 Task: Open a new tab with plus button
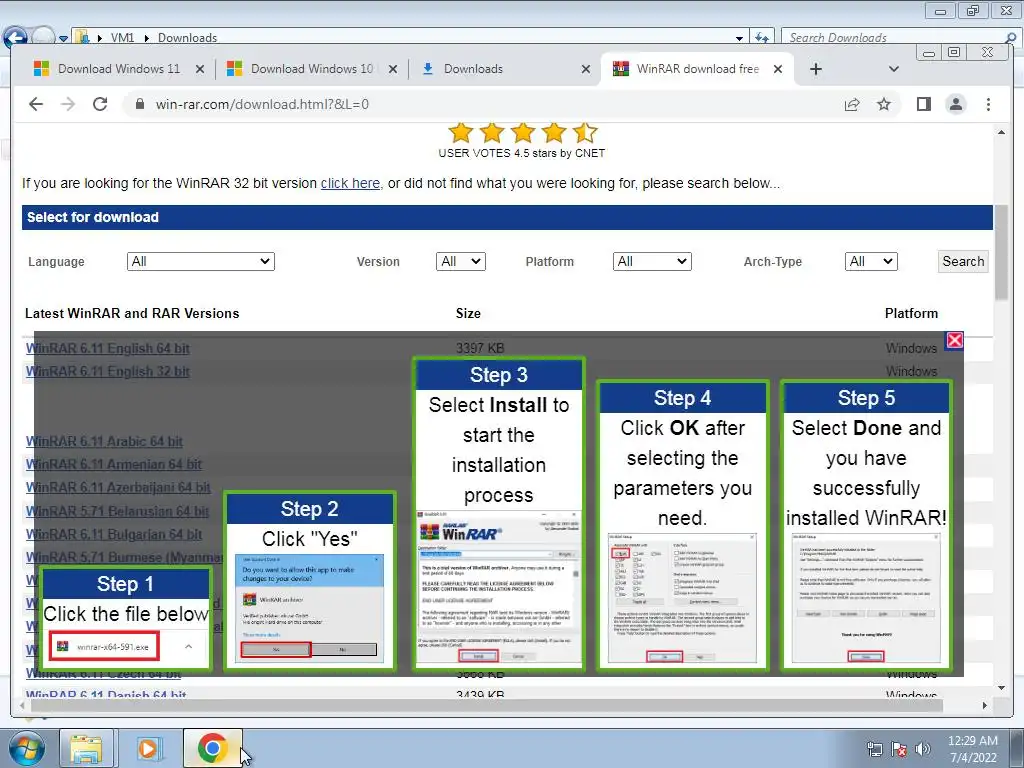point(816,69)
